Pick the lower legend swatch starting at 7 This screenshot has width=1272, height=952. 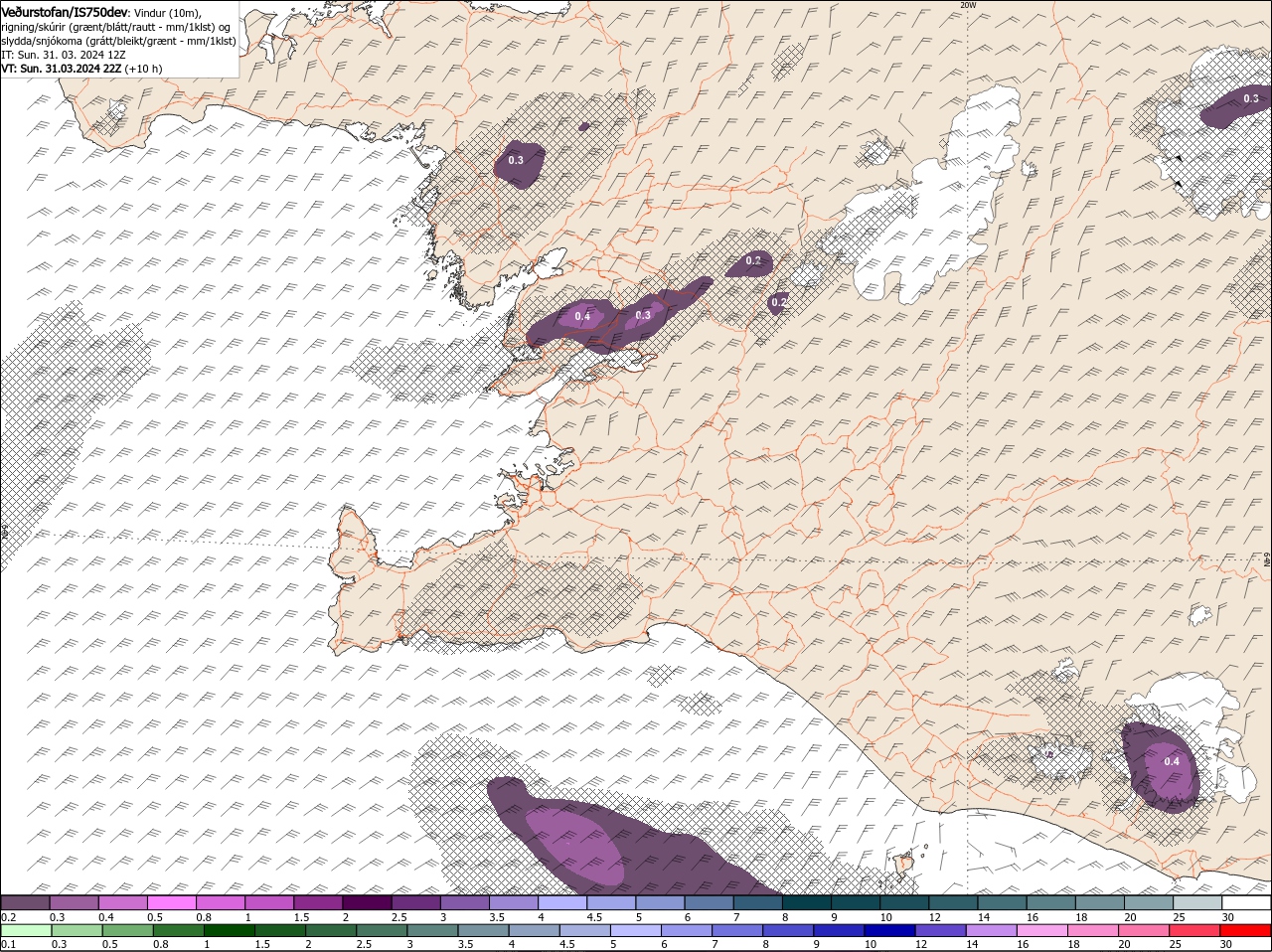737,930
